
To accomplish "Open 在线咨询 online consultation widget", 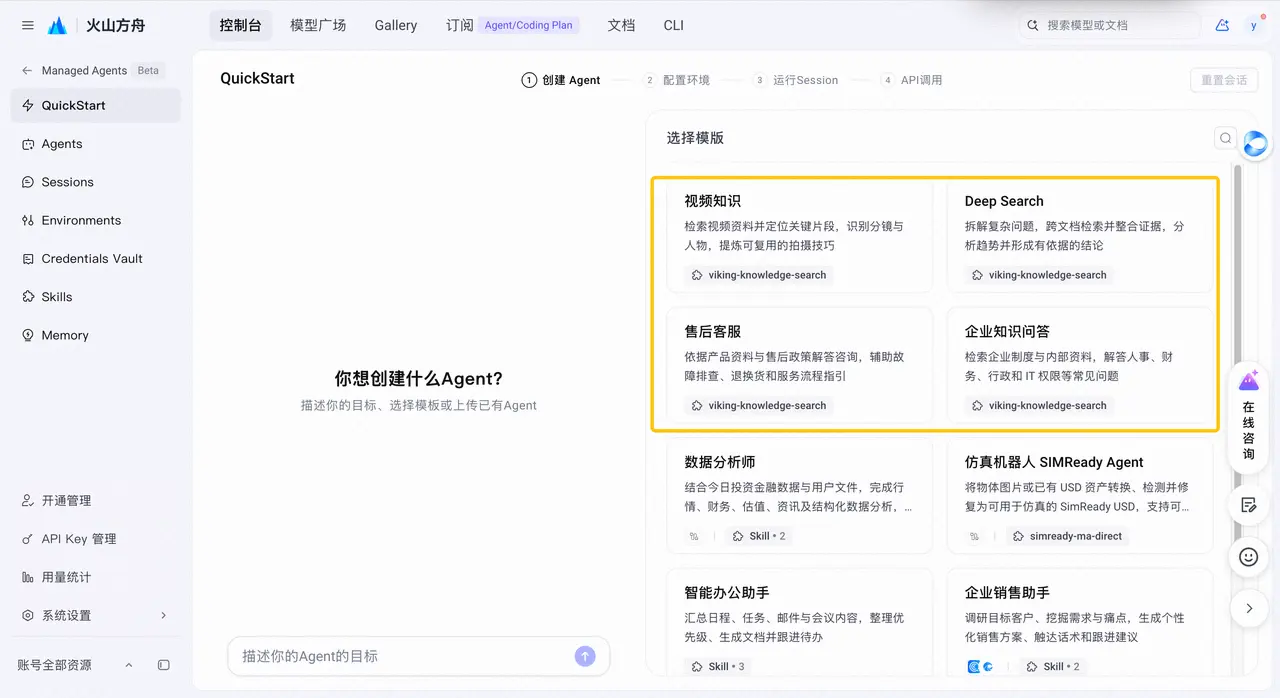I will pos(1248,416).
